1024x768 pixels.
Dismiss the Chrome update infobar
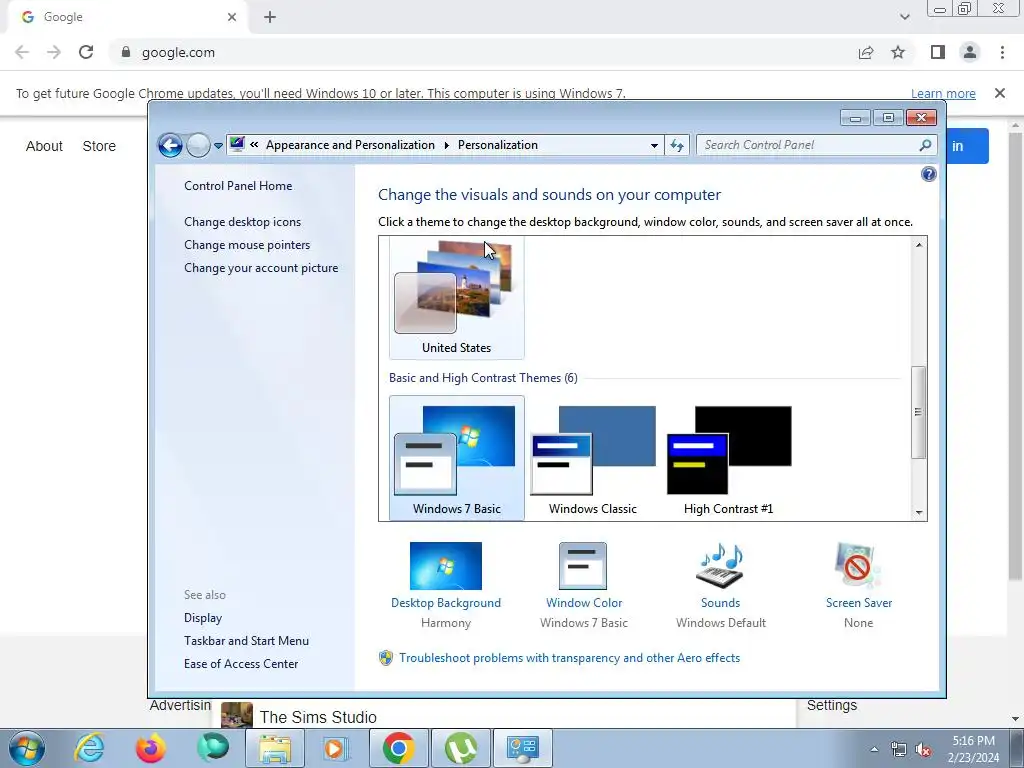pos(1000,93)
